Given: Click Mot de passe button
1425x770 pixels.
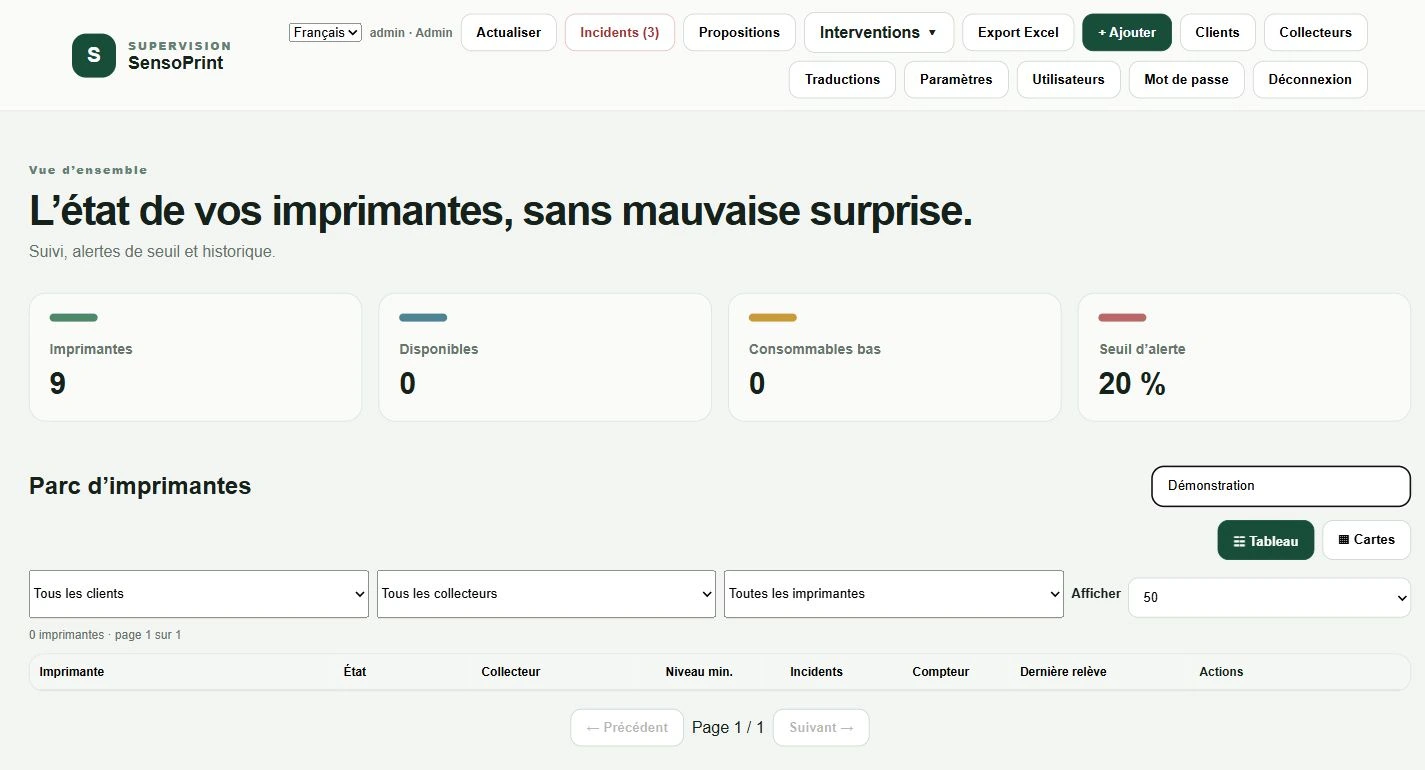Looking at the screenshot, I should pos(1186,79).
